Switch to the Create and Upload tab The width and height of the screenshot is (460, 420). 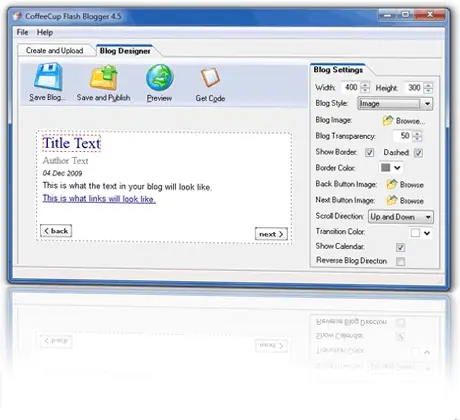(x=54, y=51)
